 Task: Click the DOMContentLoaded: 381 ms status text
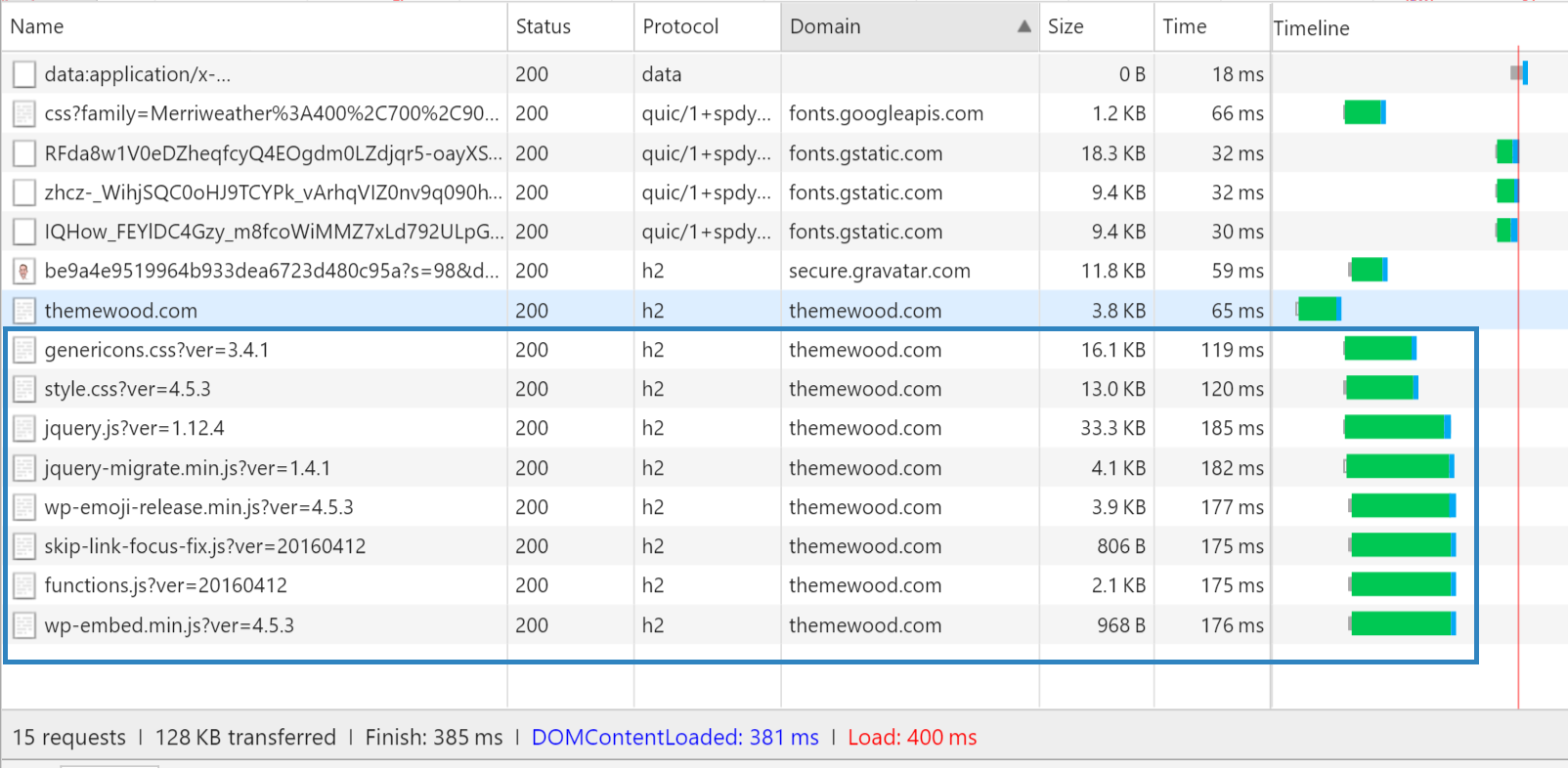click(x=675, y=738)
